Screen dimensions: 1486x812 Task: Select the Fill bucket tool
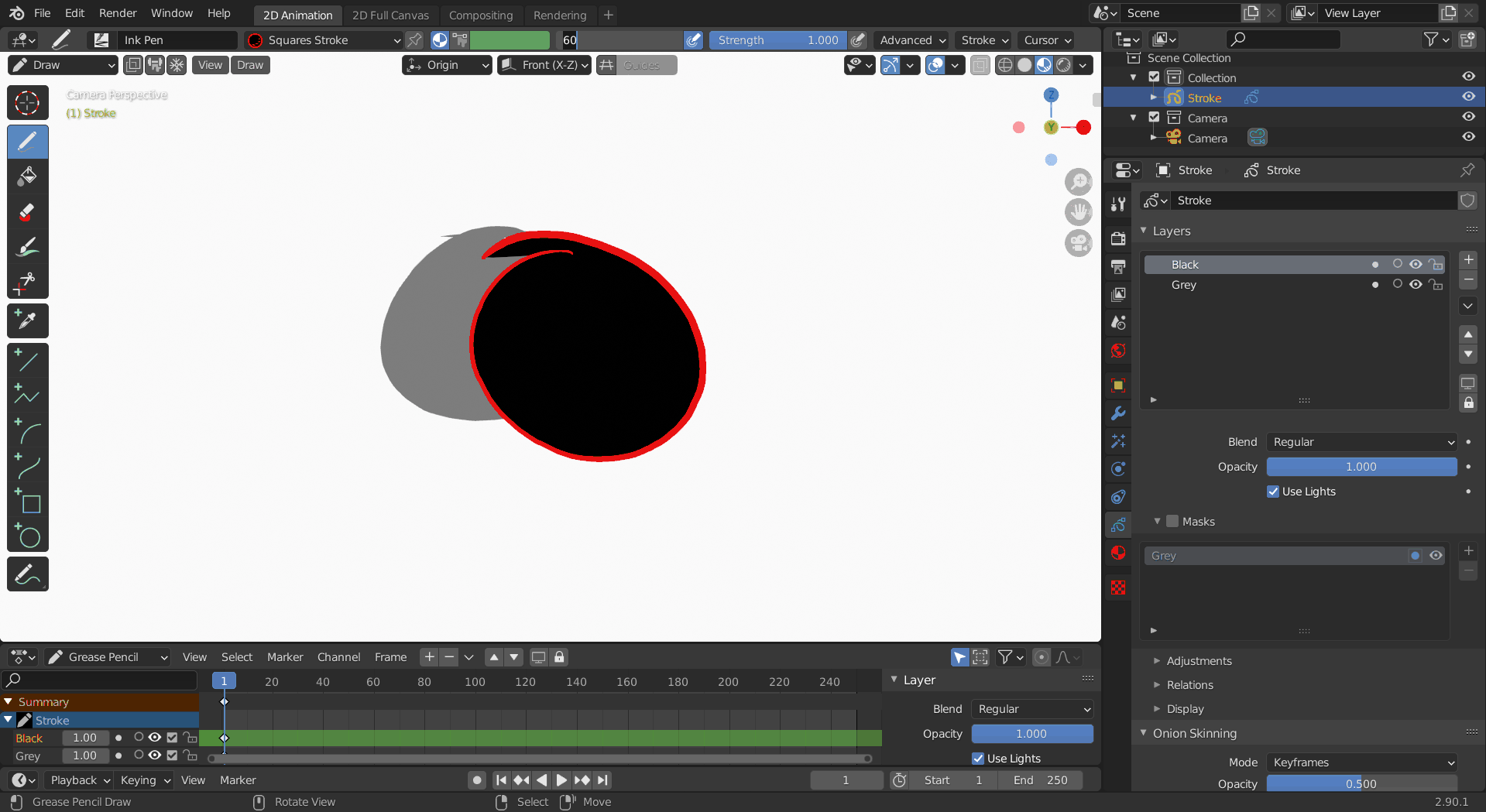(x=27, y=176)
